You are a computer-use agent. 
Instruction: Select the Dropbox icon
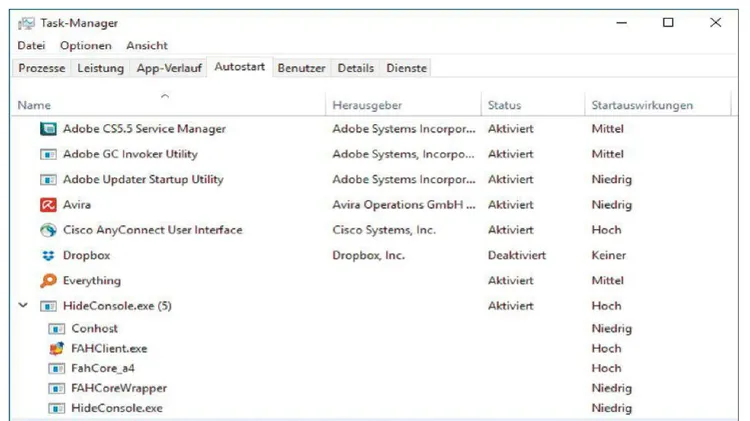coord(48,255)
